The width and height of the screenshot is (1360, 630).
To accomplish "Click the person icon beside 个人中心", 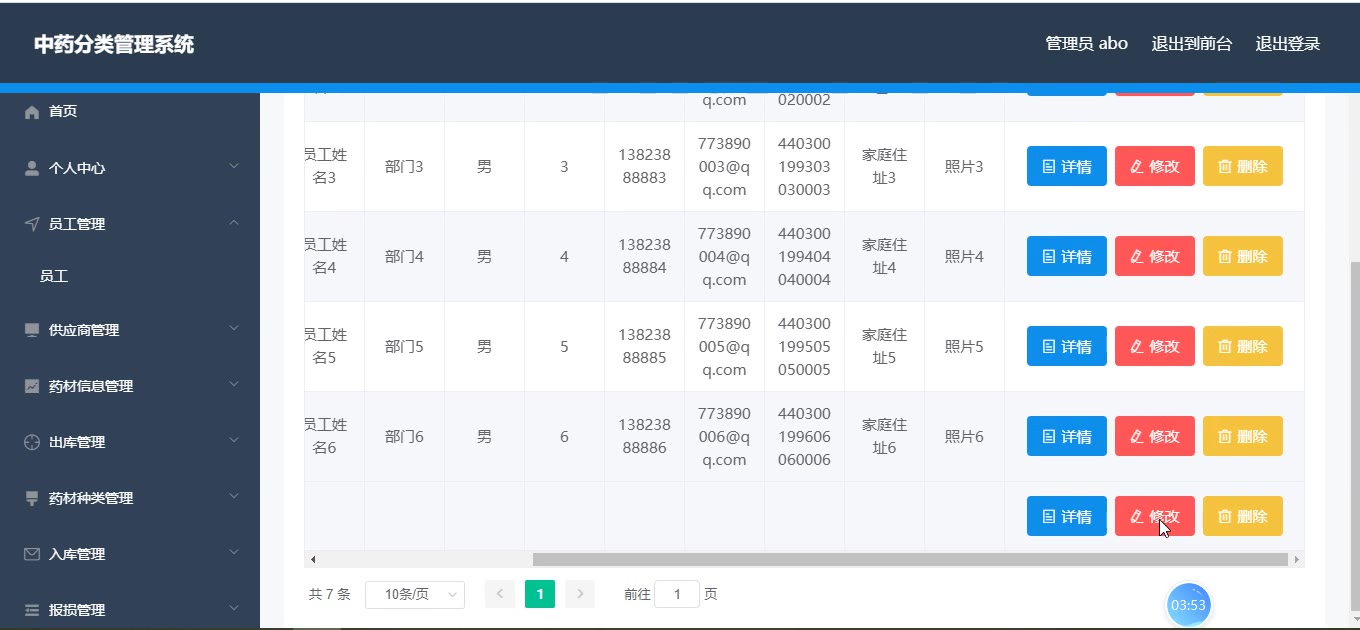I will 32,168.
